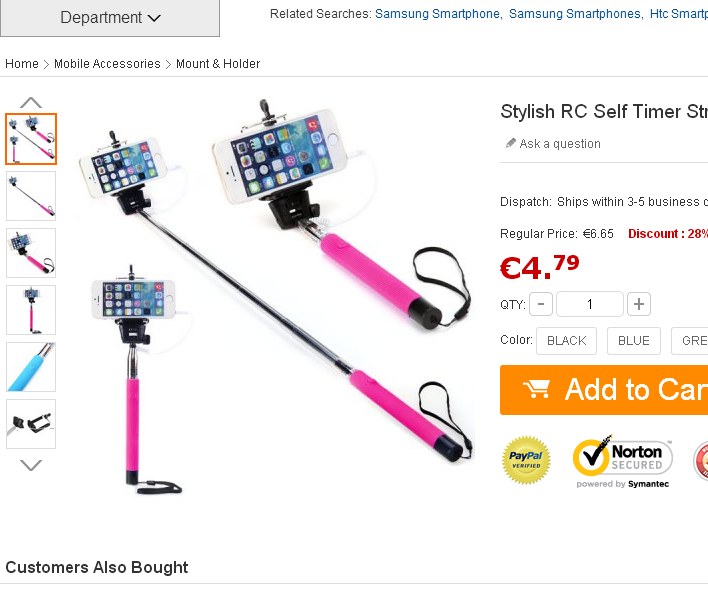Open Mobile Accessories breadcrumb link
The height and width of the screenshot is (610, 708).
tap(107, 64)
